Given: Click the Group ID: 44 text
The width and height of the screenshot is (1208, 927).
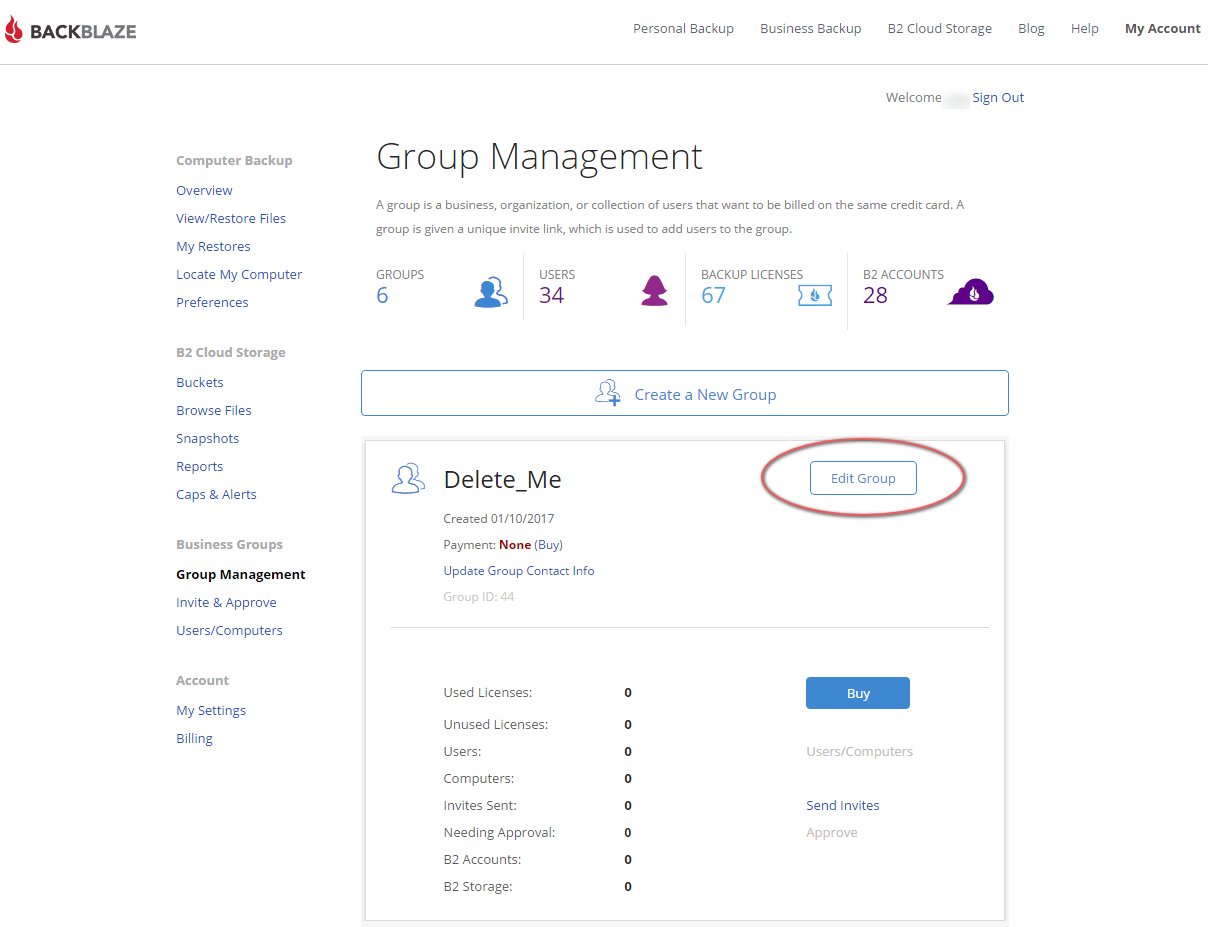Looking at the screenshot, I should point(479,597).
